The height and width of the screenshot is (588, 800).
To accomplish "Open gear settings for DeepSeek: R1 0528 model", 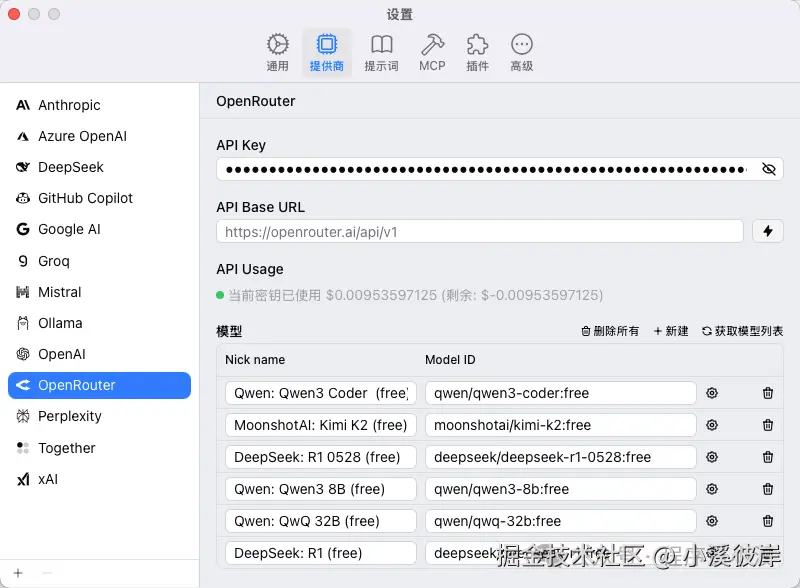I will click(711, 457).
